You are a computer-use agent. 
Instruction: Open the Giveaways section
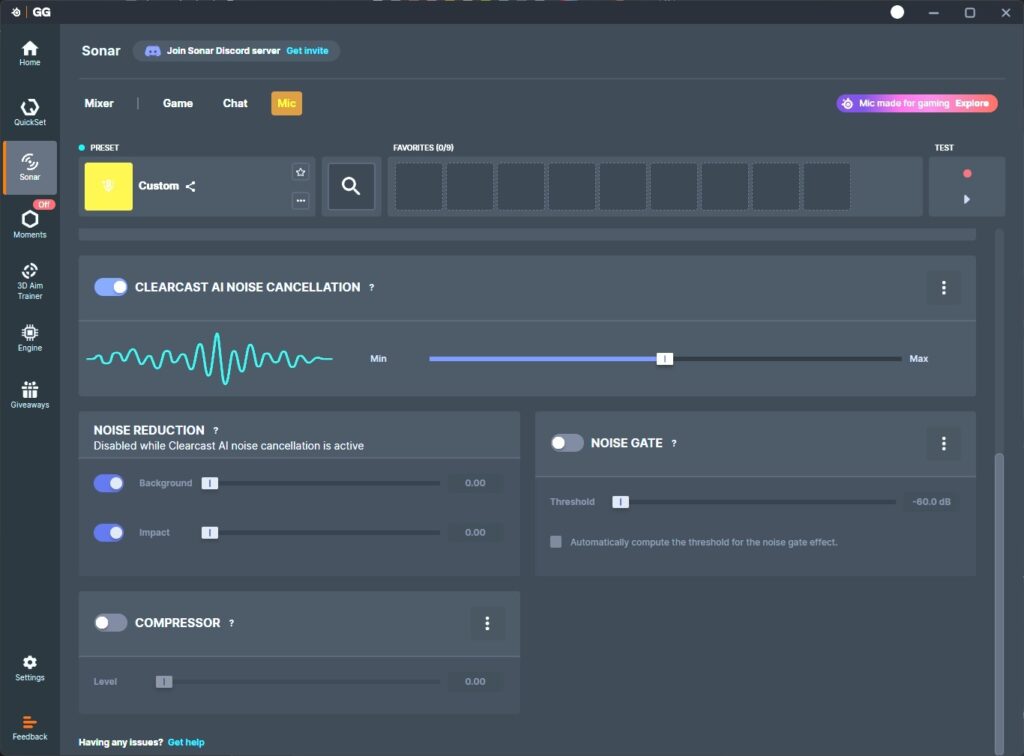29,395
